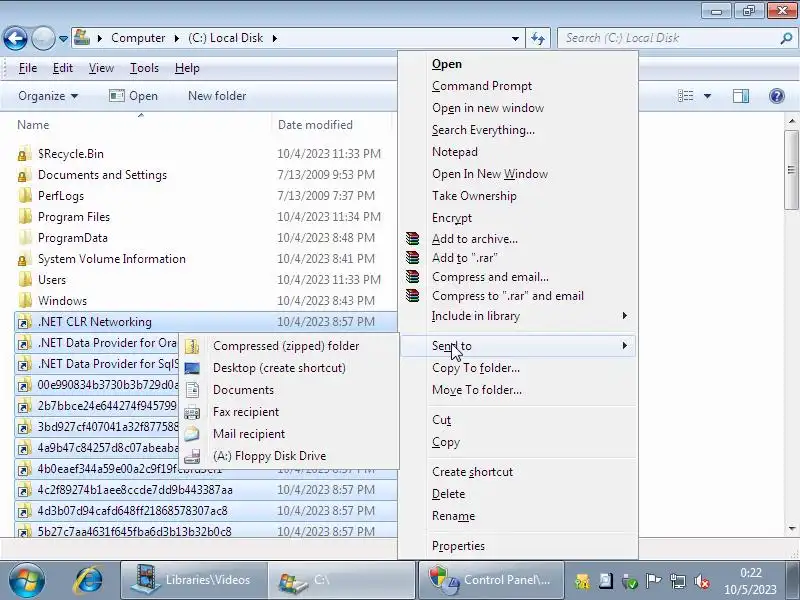Image resolution: width=800 pixels, height=600 pixels.
Task: Choose Delete in the context menu
Action: pyautogui.click(x=448, y=494)
